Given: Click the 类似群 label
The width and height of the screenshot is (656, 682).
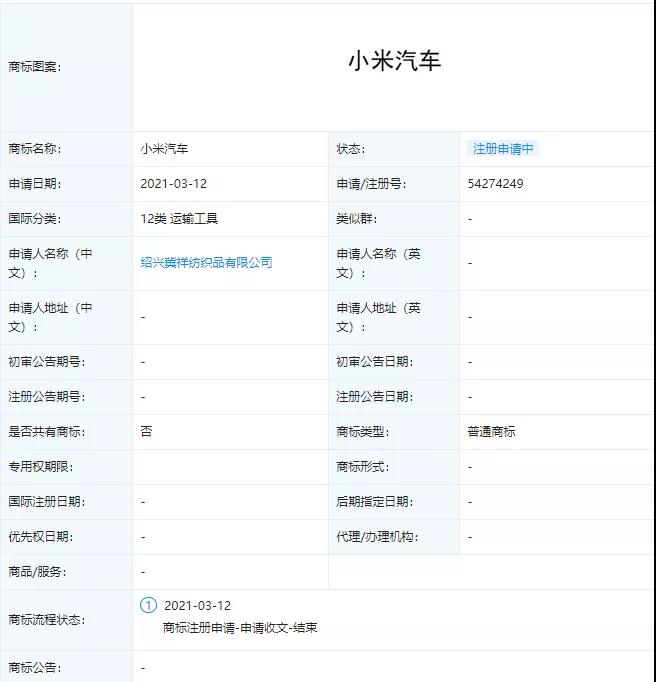Looking at the screenshot, I should (357, 218).
